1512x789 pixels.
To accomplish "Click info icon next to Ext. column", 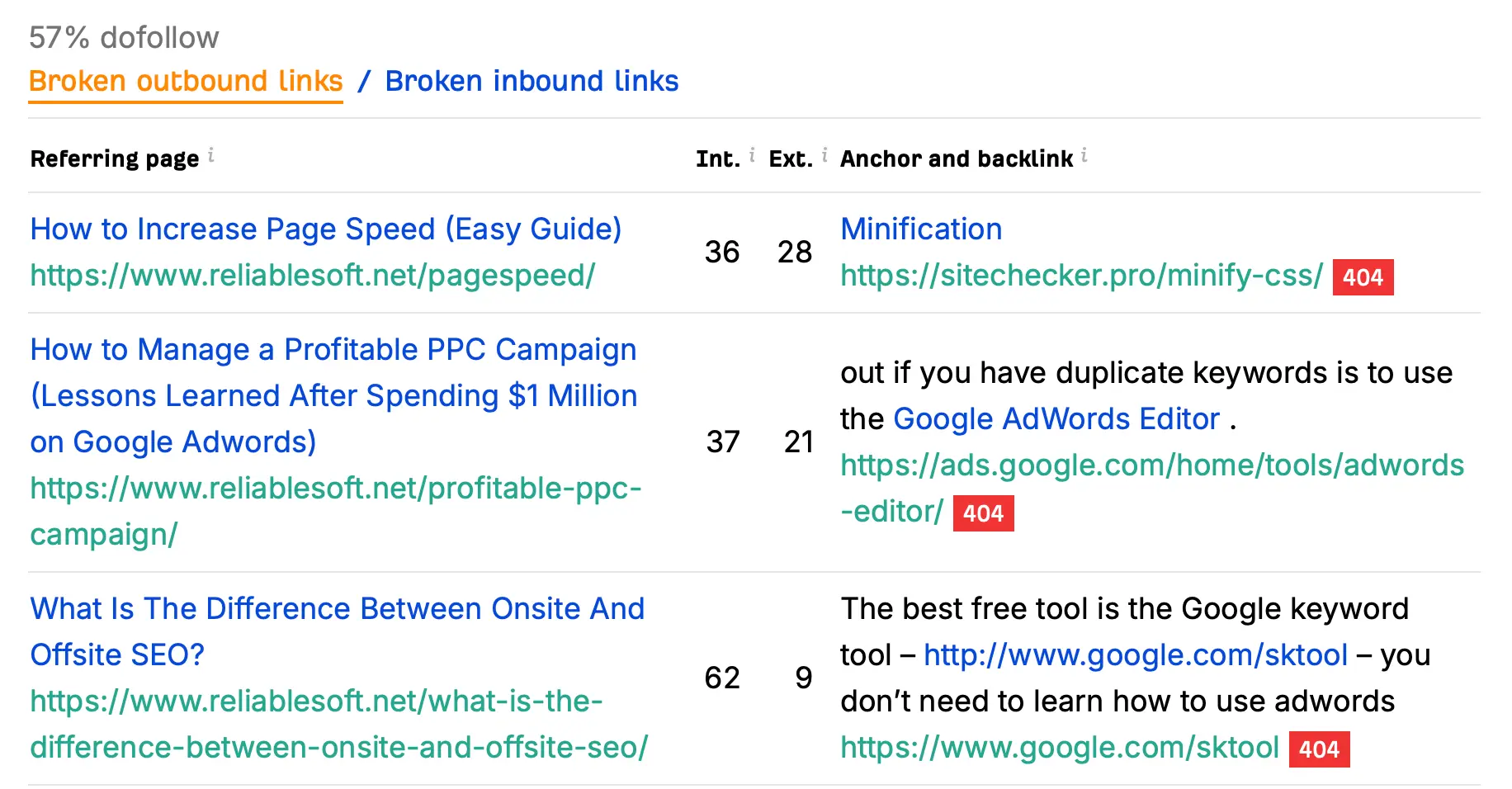I will pos(825,154).
